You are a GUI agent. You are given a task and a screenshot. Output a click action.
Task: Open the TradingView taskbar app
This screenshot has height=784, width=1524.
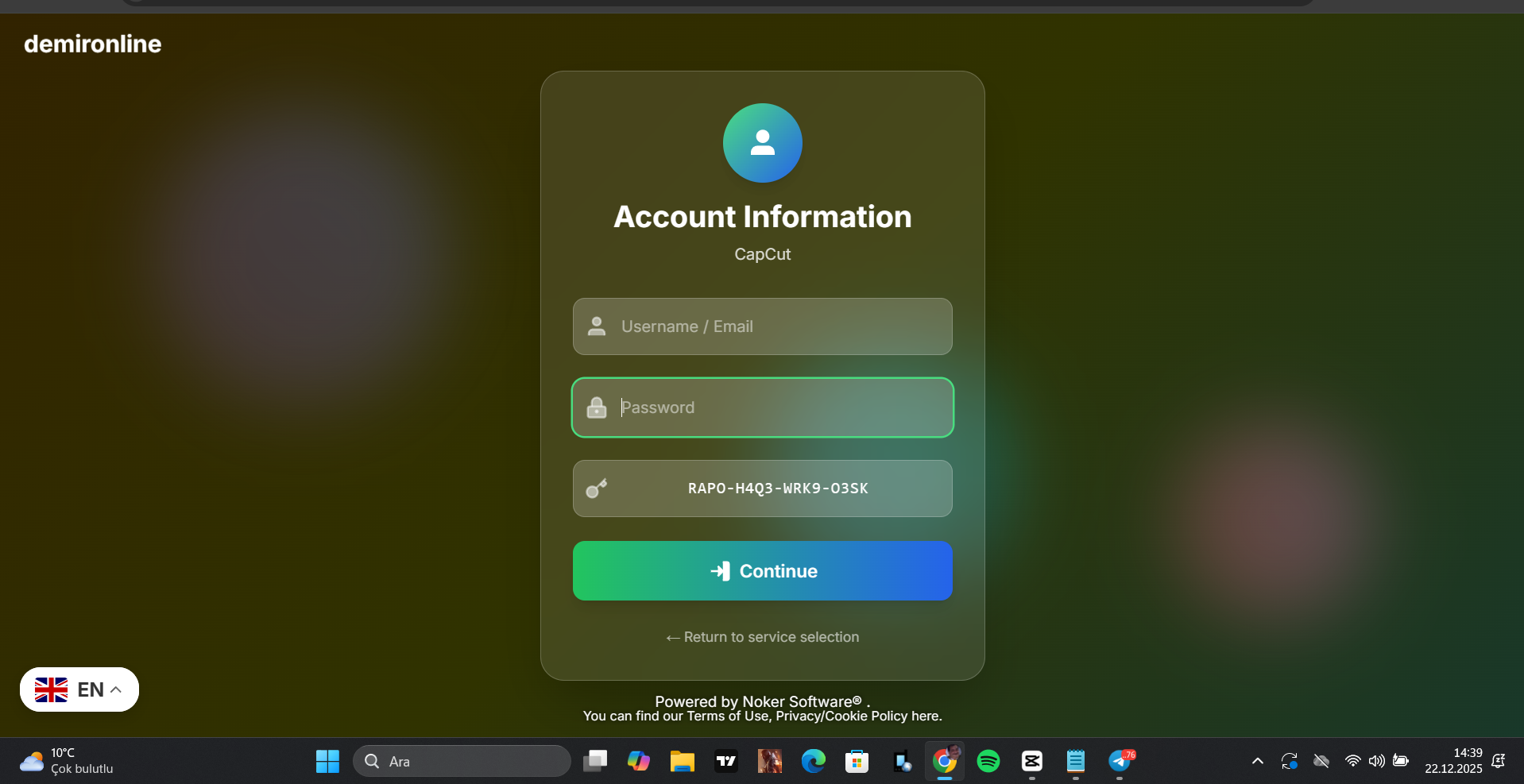[726, 761]
